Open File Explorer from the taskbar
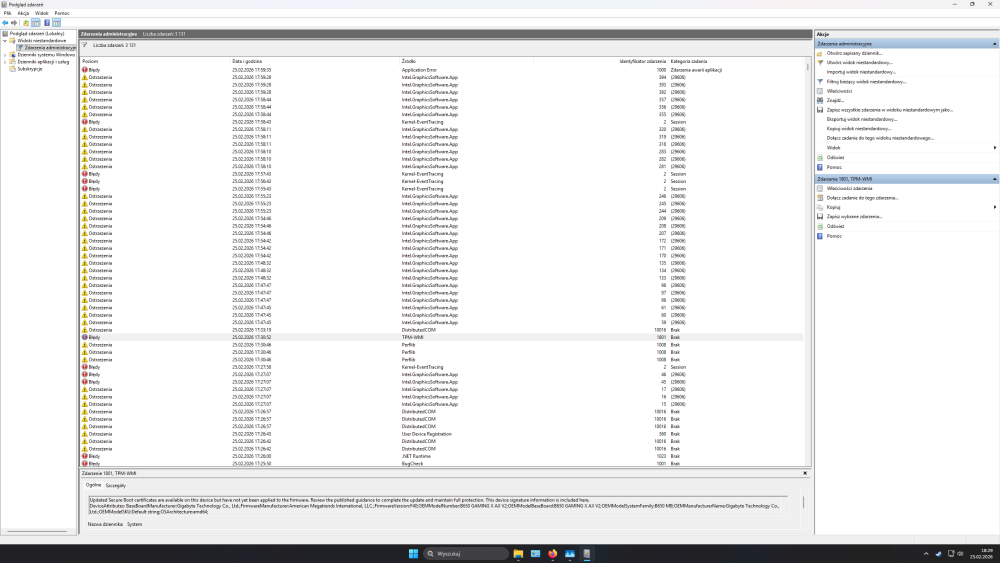Viewport: 1000px width, 563px height. 518,553
